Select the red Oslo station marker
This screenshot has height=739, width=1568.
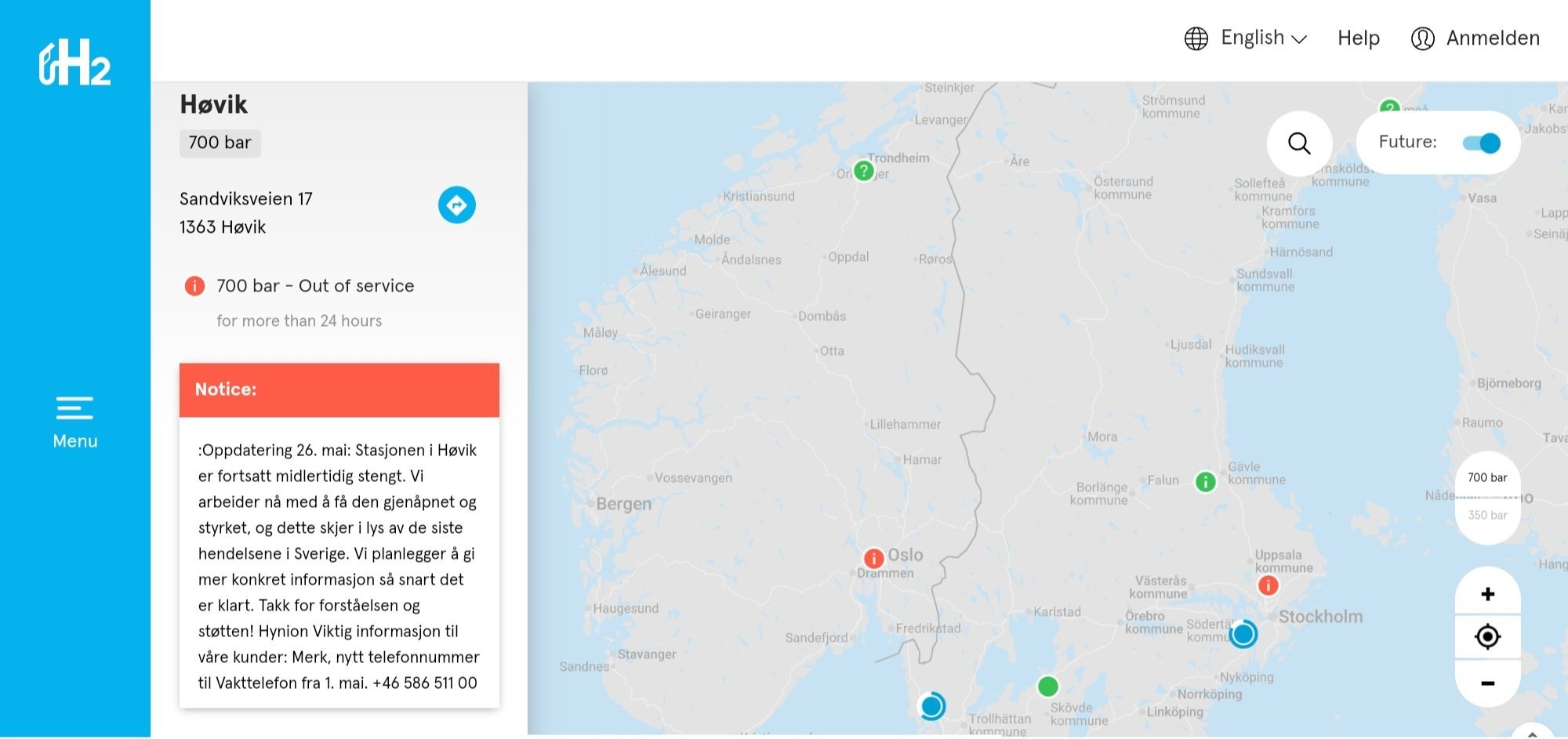873,558
